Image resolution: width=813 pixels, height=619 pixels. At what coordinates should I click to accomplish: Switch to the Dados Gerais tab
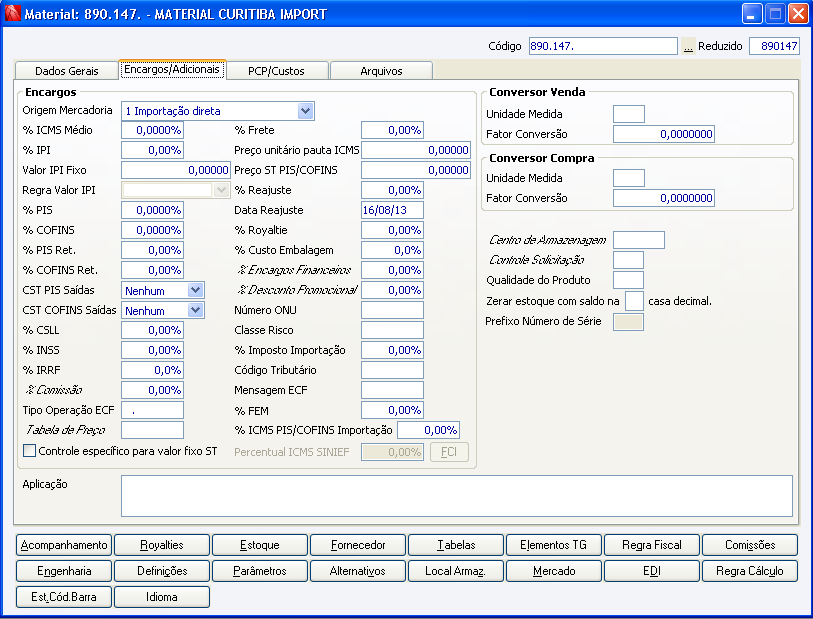click(66, 71)
